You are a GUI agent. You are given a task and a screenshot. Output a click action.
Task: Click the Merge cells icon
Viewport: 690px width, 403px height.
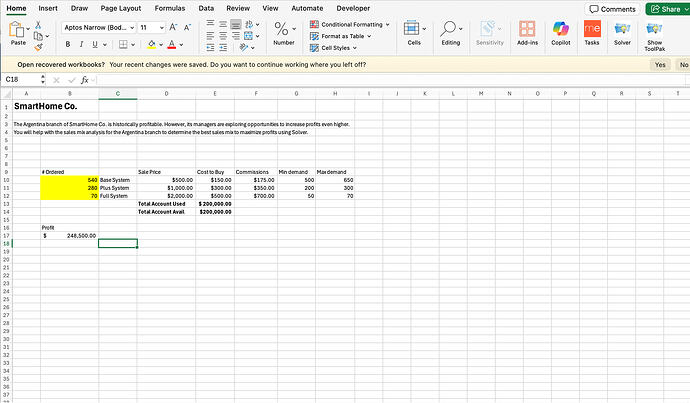click(249, 36)
